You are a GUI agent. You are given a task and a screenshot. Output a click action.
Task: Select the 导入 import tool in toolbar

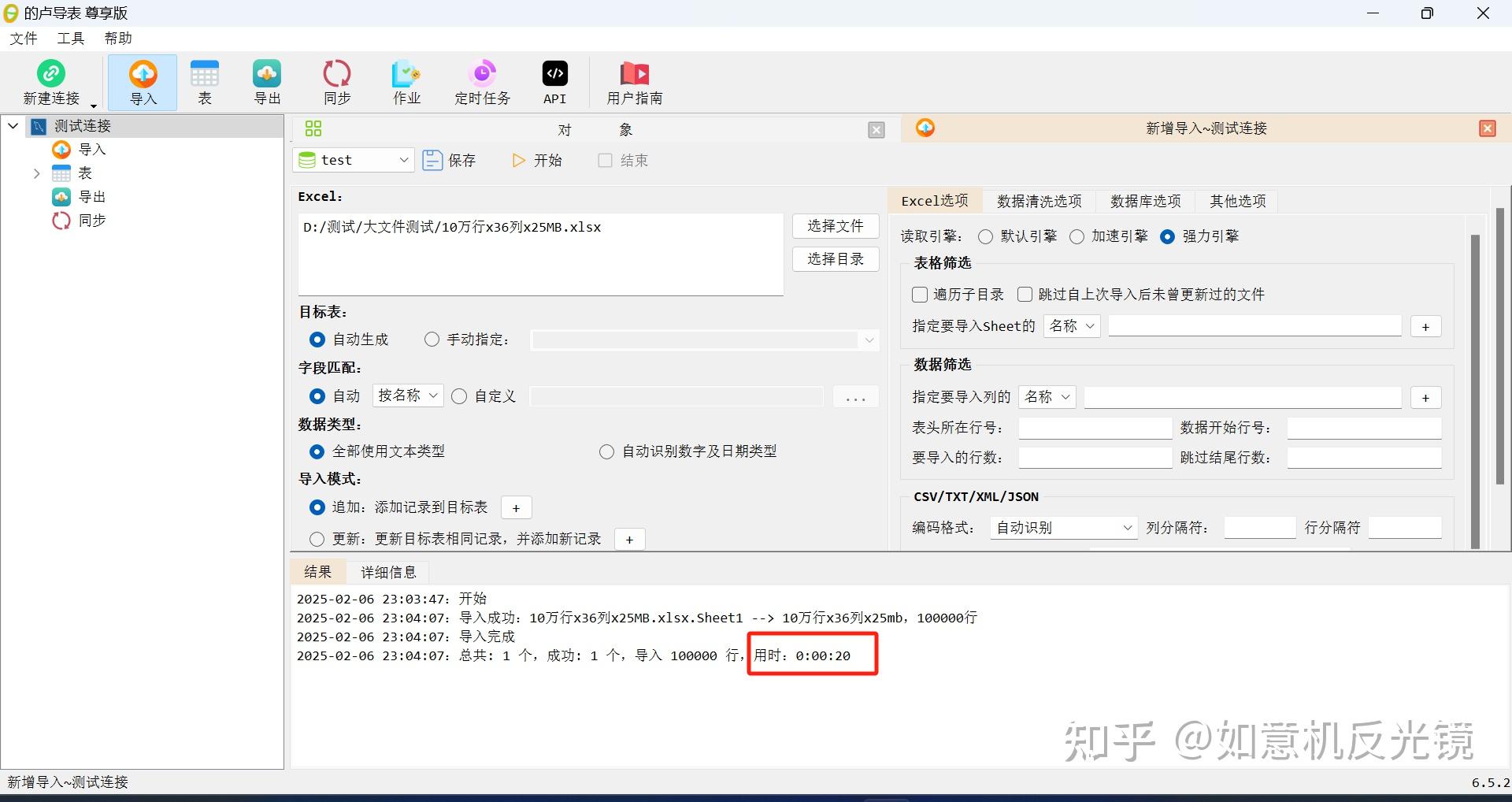(x=142, y=81)
